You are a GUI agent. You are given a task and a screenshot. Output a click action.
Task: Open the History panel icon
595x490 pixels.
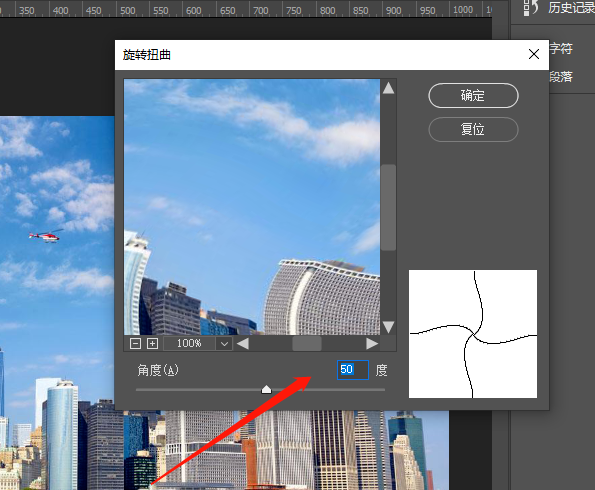[530, 8]
